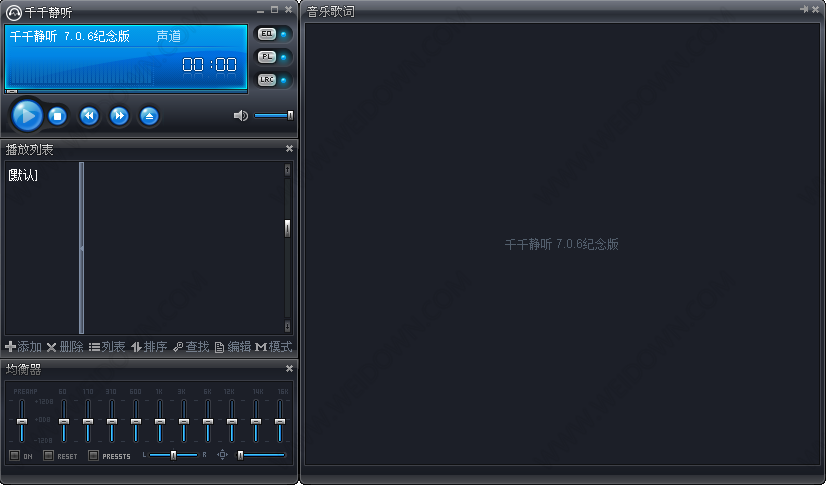Image resolution: width=826 pixels, height=485 pixels.
Task: Mute via the speaker volume icon
Action: click(241, 116)
